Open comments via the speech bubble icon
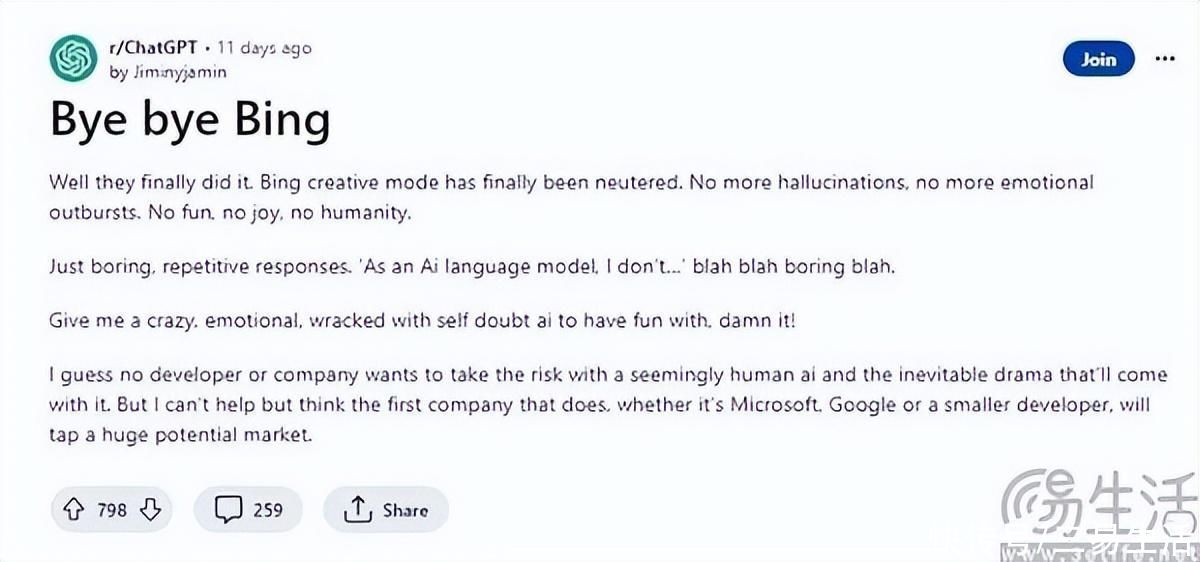Viewport: 1200px width, 562px height. tap(229, 510)
